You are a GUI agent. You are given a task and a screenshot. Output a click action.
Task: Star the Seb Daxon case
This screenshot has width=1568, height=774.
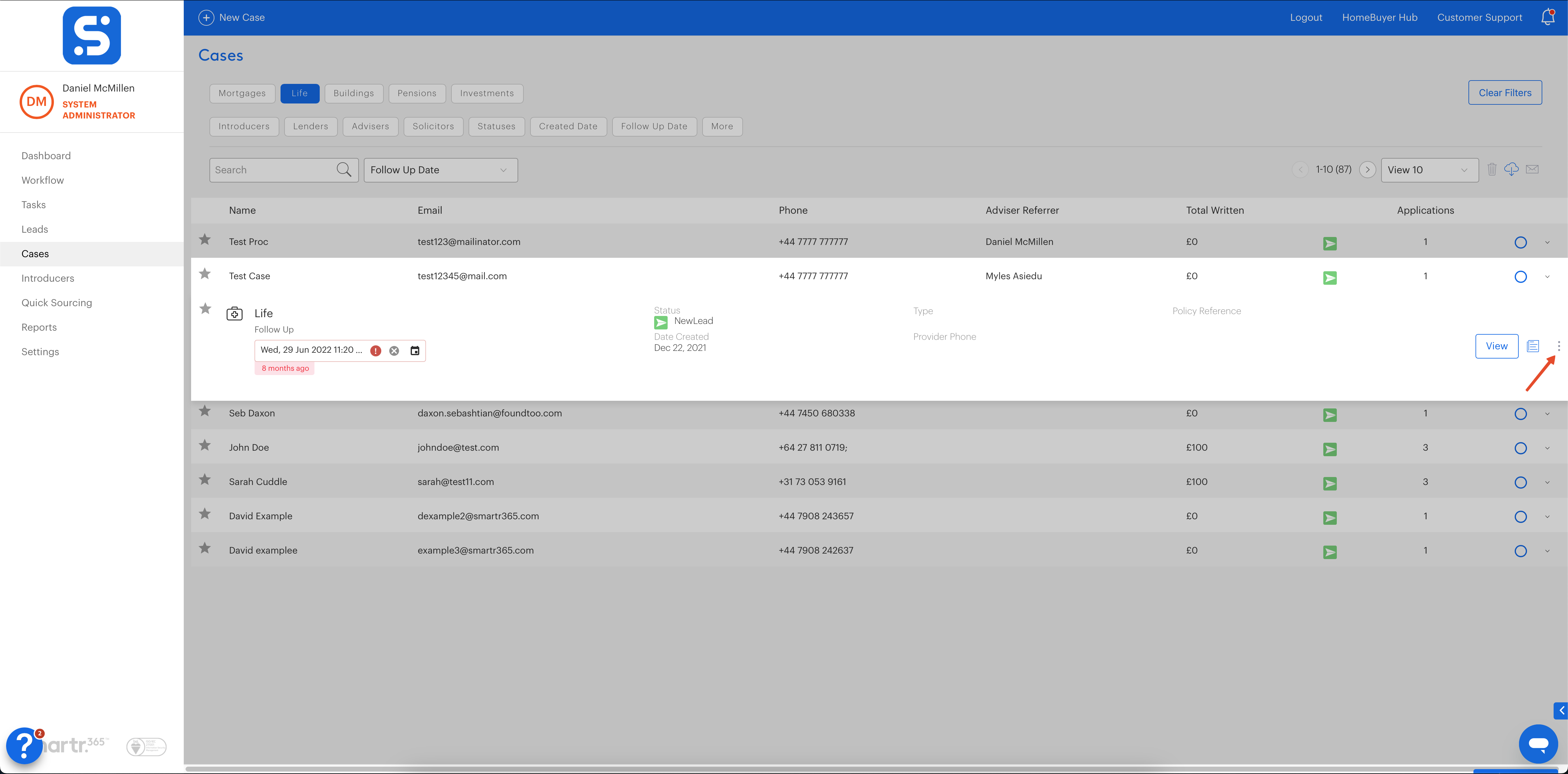point(205,411)
